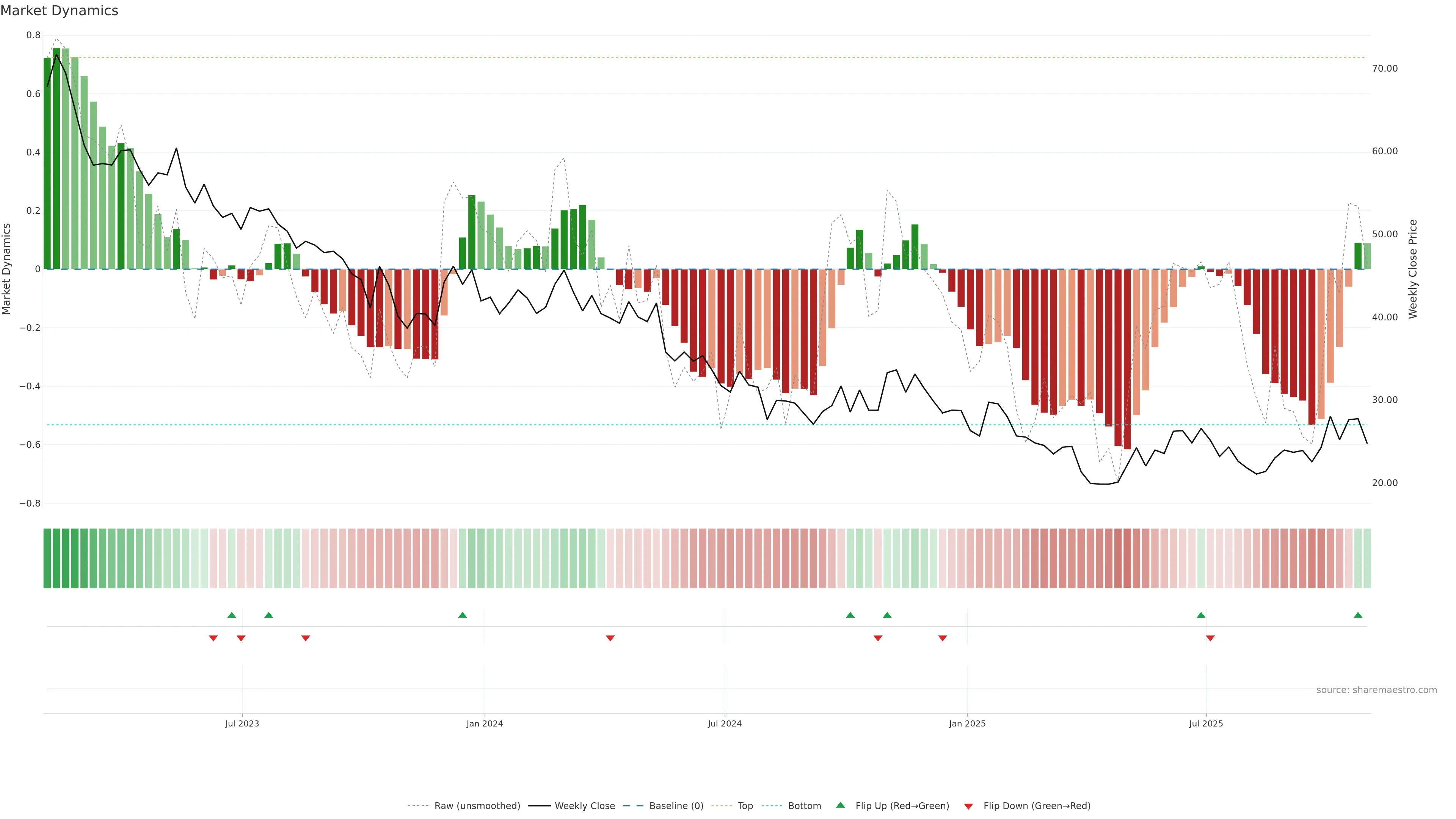Click the Bottom legend entry

pyautogui.click(x=804, y=805)
